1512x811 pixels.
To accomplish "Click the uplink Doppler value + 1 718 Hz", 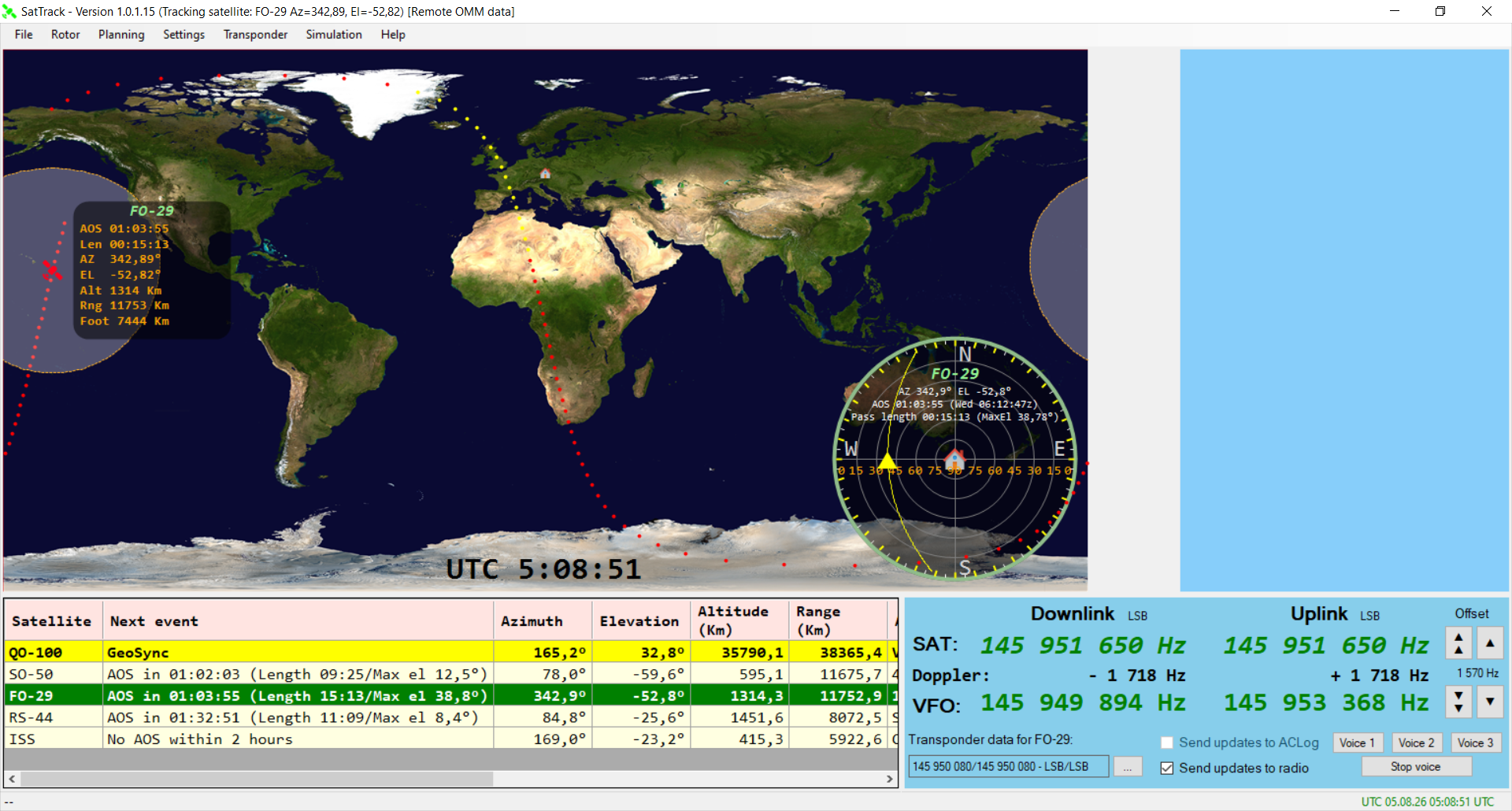I will tap(1380, 676).
